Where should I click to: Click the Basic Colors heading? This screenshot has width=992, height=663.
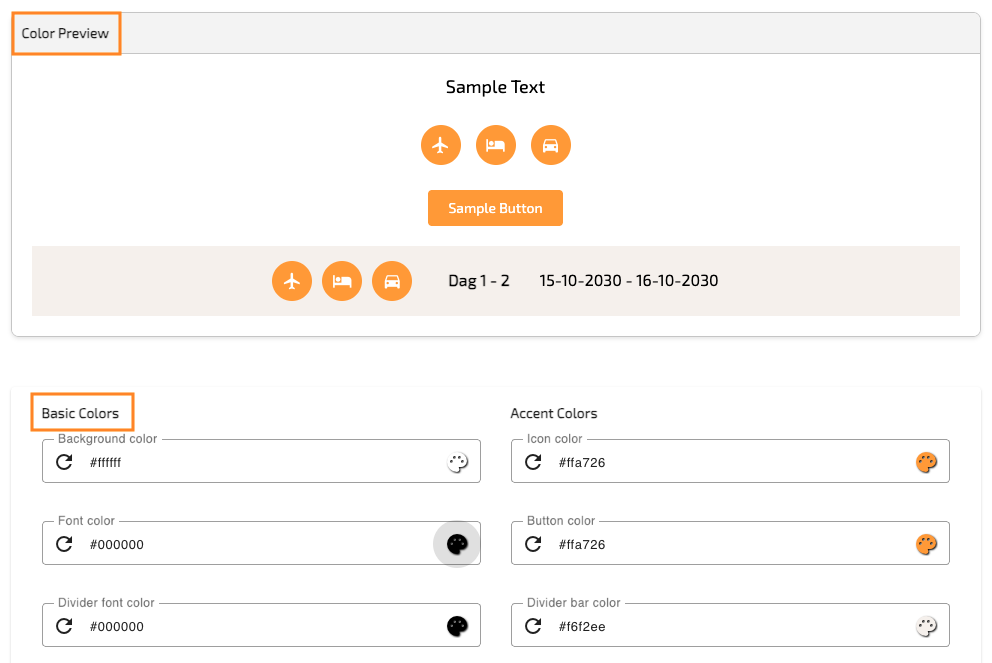[80, 413]
